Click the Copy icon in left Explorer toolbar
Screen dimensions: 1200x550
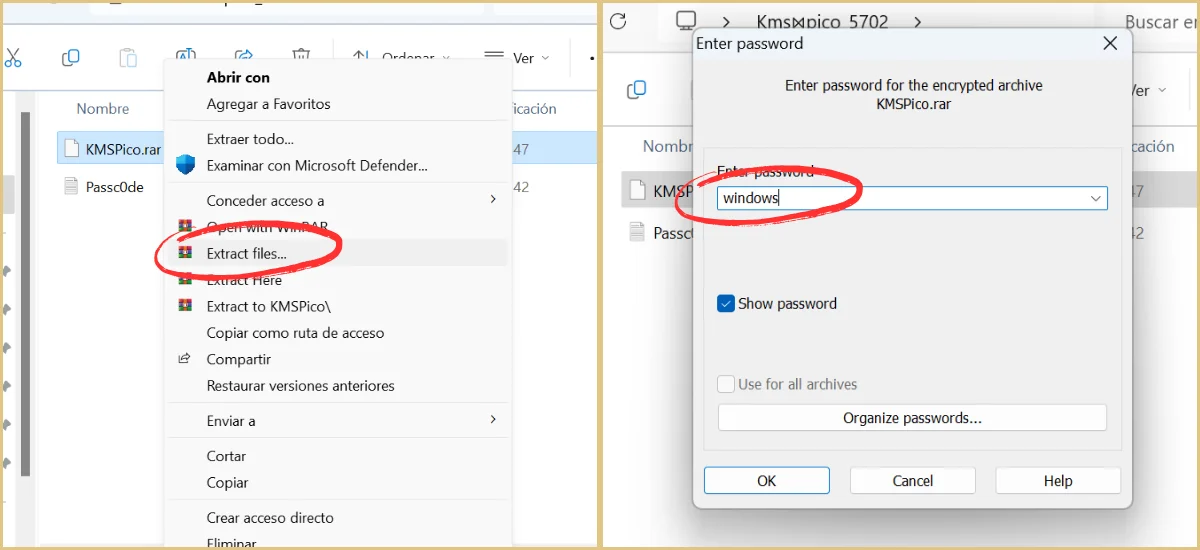[70, 58]
